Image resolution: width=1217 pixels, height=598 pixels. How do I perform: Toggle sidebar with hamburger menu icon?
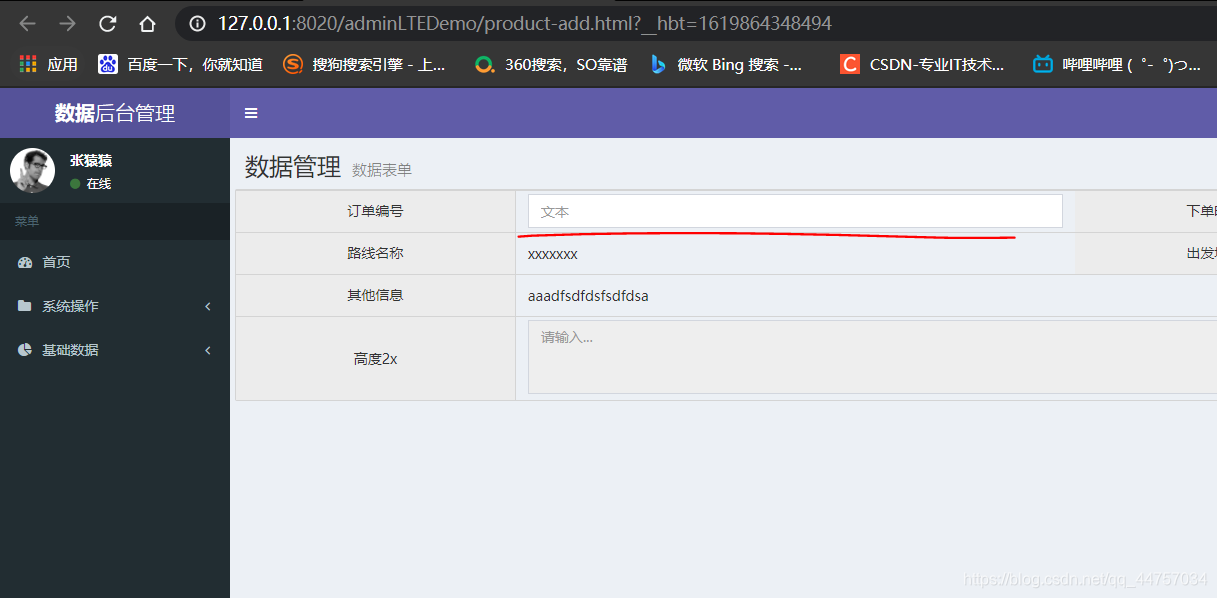pos(251,113)
